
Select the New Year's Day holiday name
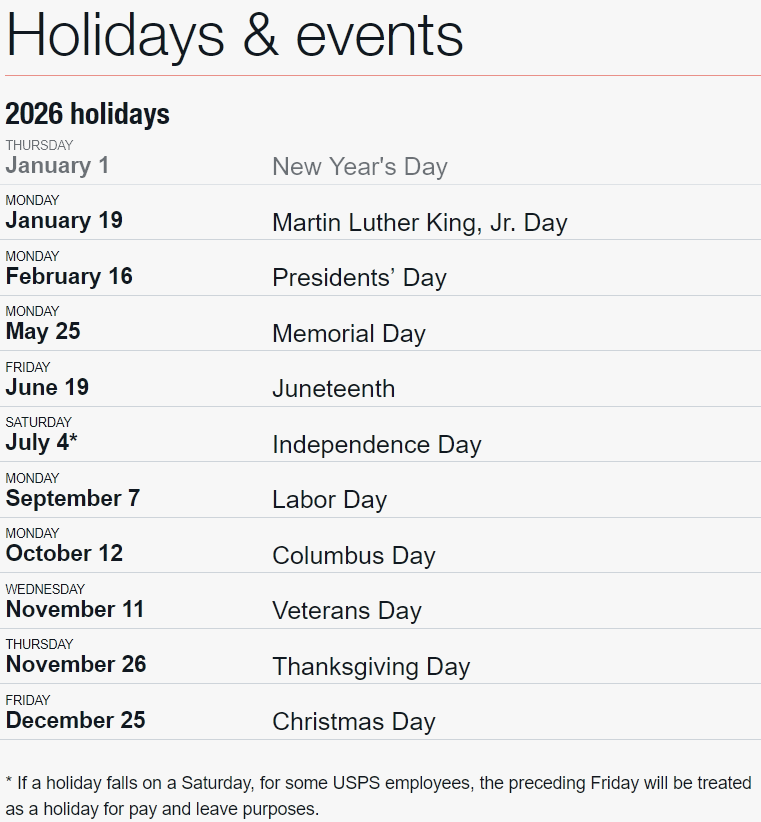[360, 167]
